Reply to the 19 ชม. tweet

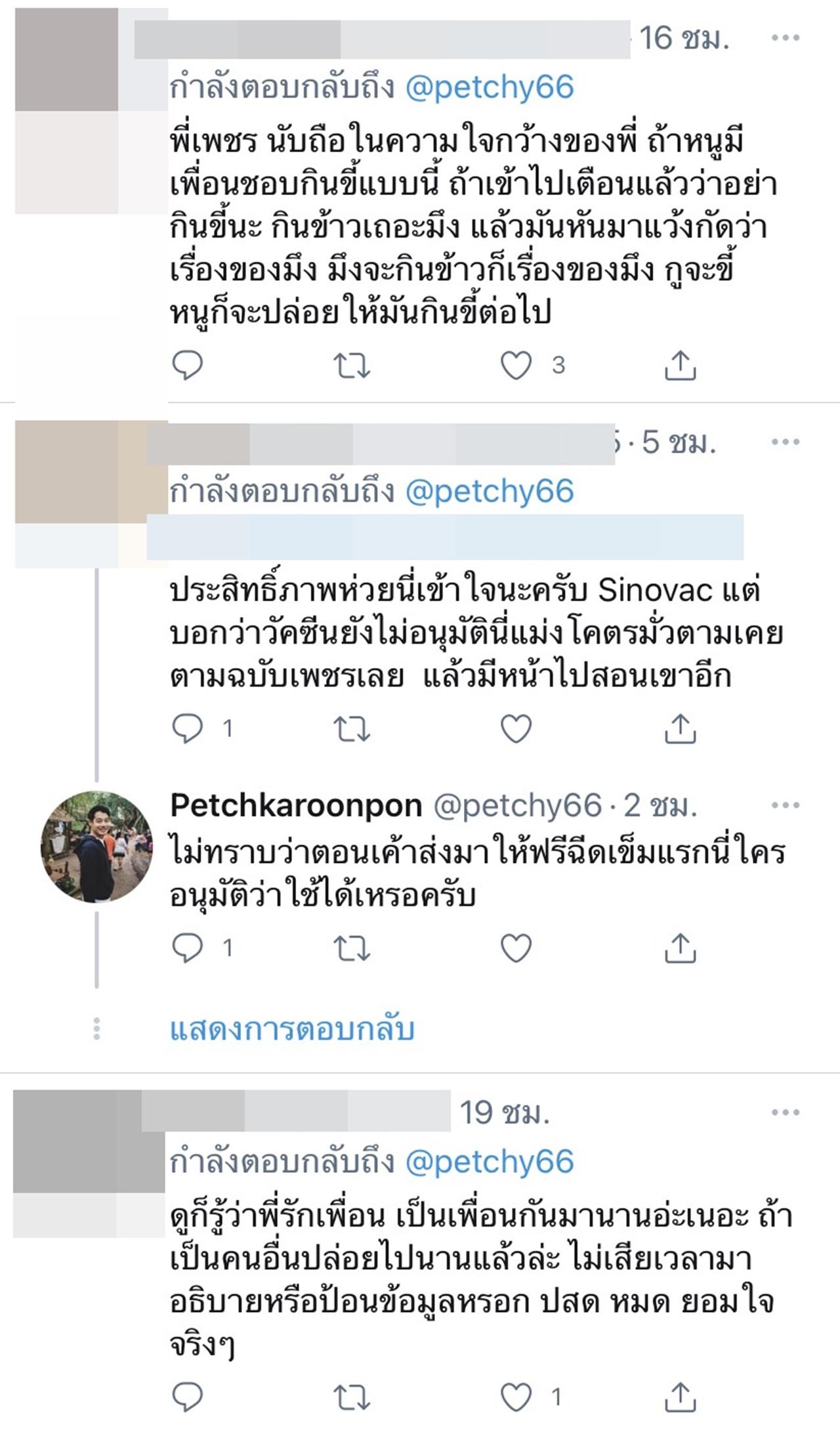[x=187, y=1397]
